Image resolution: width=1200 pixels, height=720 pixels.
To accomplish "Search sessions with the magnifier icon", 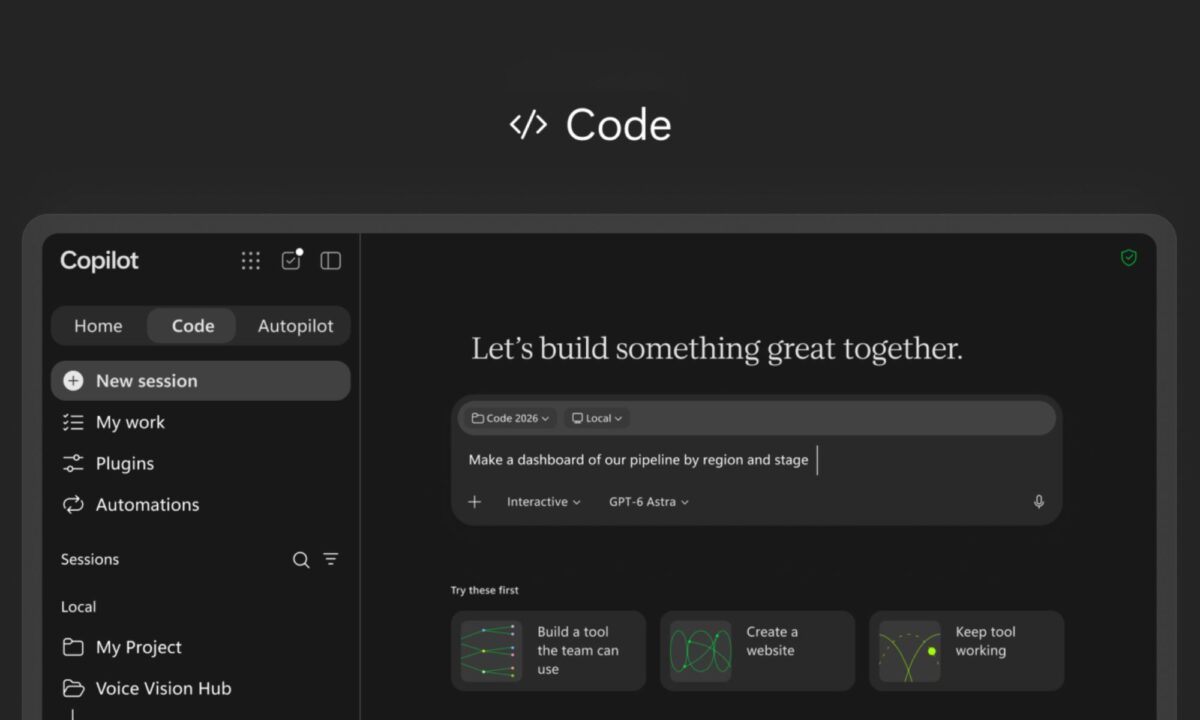I will (301, 560).
